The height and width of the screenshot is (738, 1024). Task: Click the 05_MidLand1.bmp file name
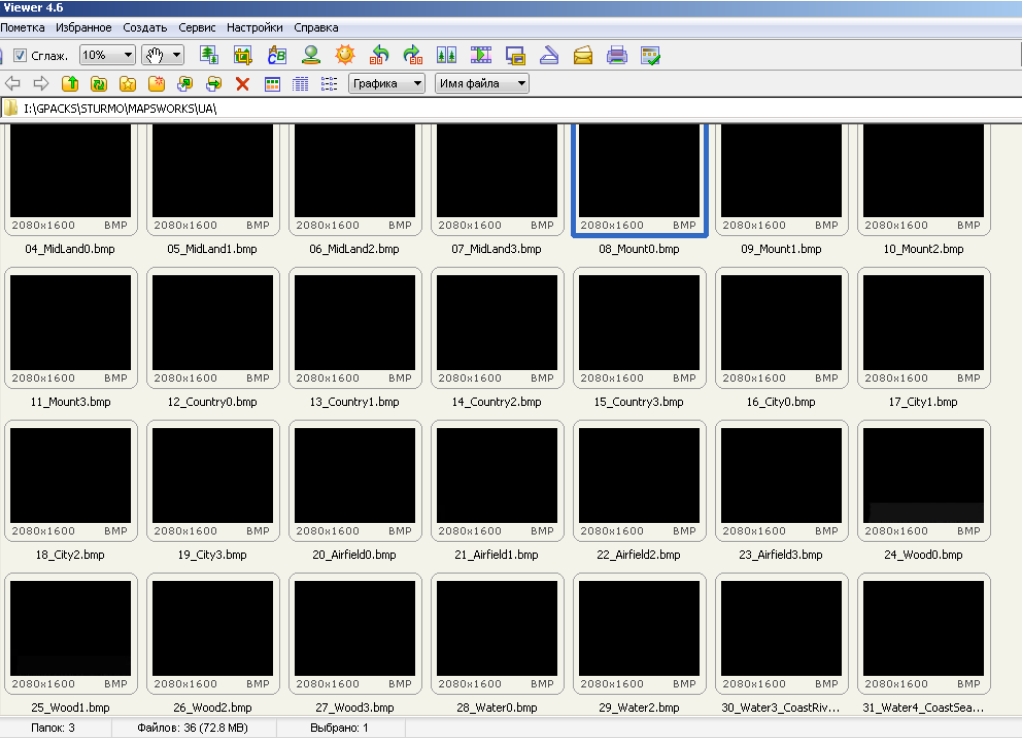point(212,249)
